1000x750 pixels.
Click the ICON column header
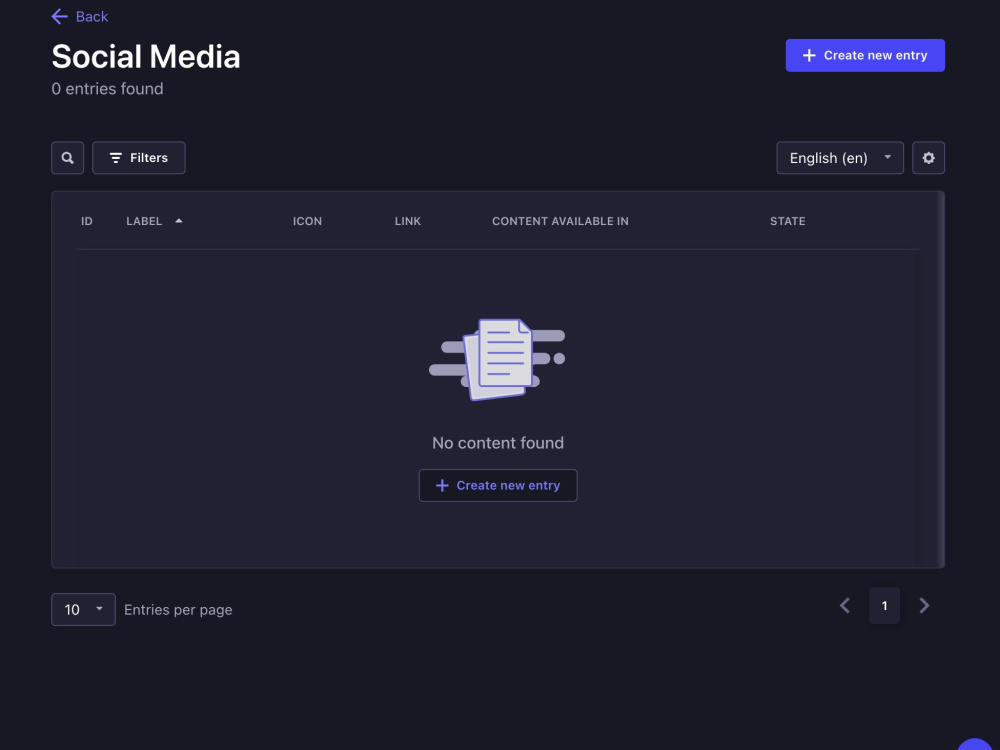307,221
